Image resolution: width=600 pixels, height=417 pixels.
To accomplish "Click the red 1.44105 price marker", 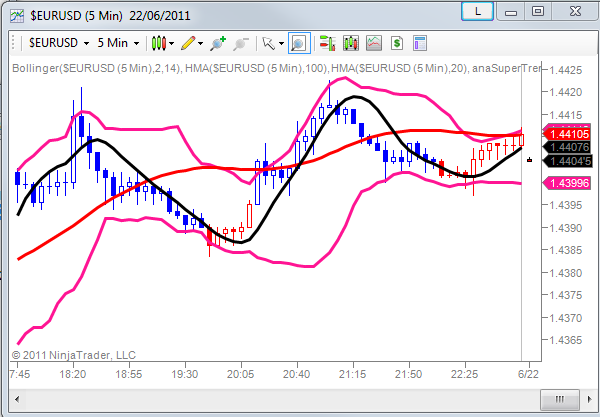I will (x=568, y=134).
